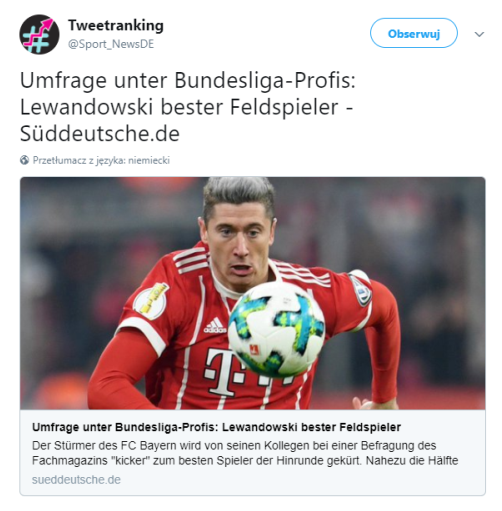The image size is (502, 511).
Task: Click the globe icon beside the translate text
Action: pyautogui.click(x=24, y=160)
